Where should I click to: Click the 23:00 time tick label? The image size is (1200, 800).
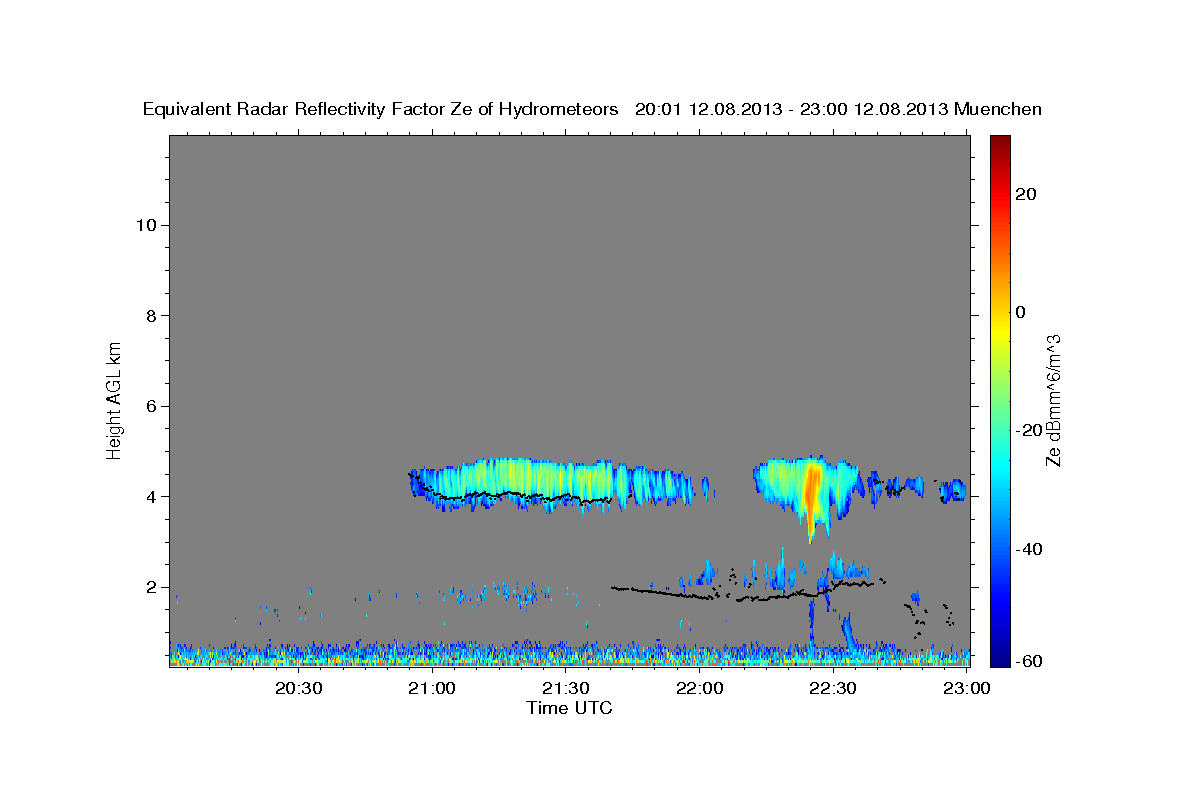[967, 688]
